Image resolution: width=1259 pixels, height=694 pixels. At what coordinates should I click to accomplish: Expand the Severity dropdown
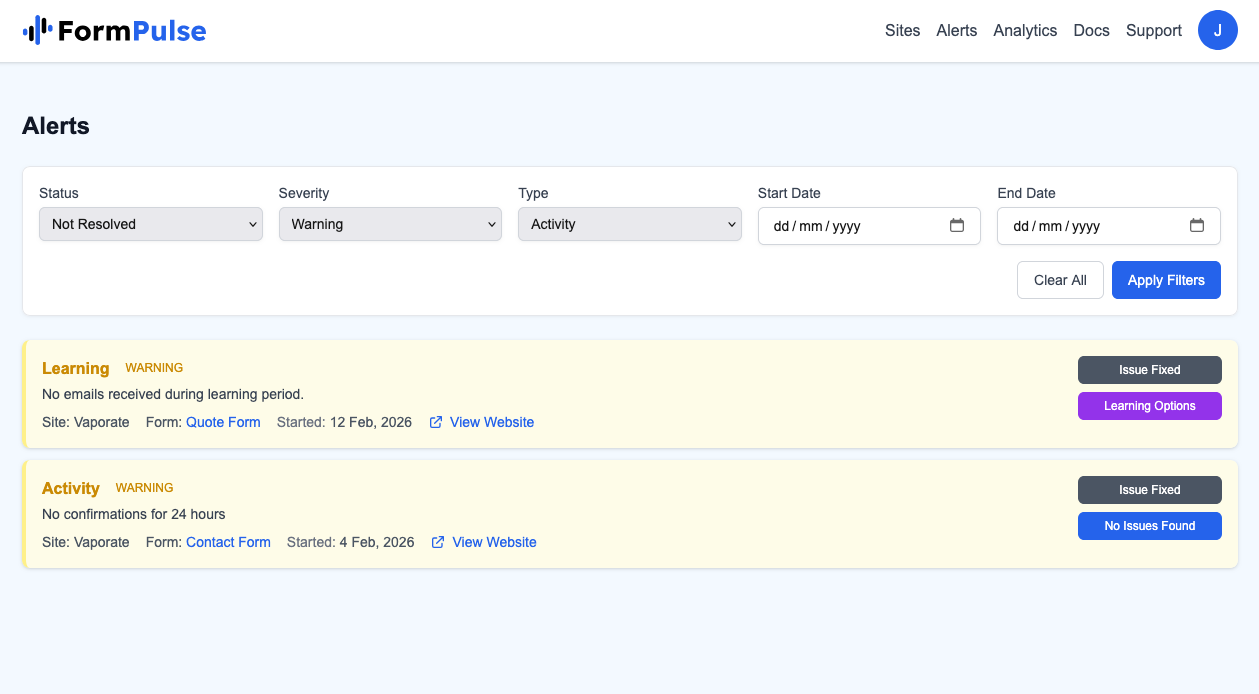pyautogui.click(x=390, y=224)
